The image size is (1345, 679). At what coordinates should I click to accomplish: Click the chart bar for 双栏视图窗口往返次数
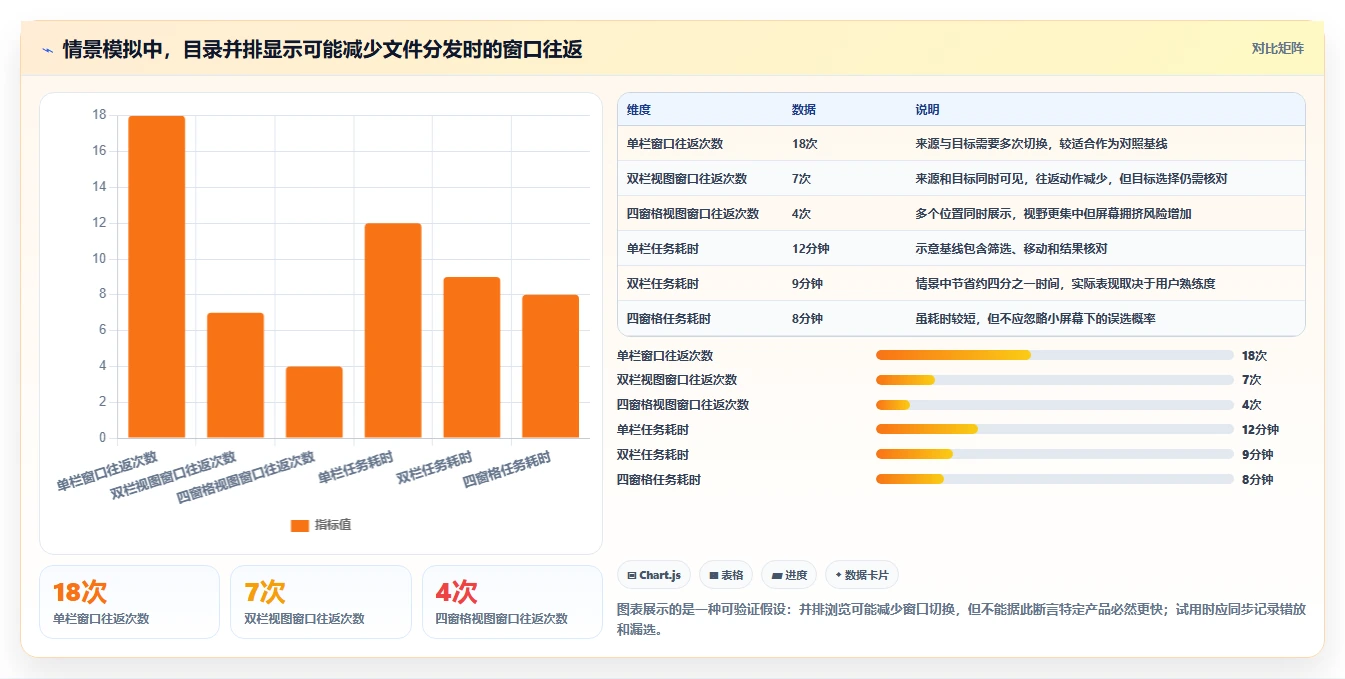coord(235,375)
